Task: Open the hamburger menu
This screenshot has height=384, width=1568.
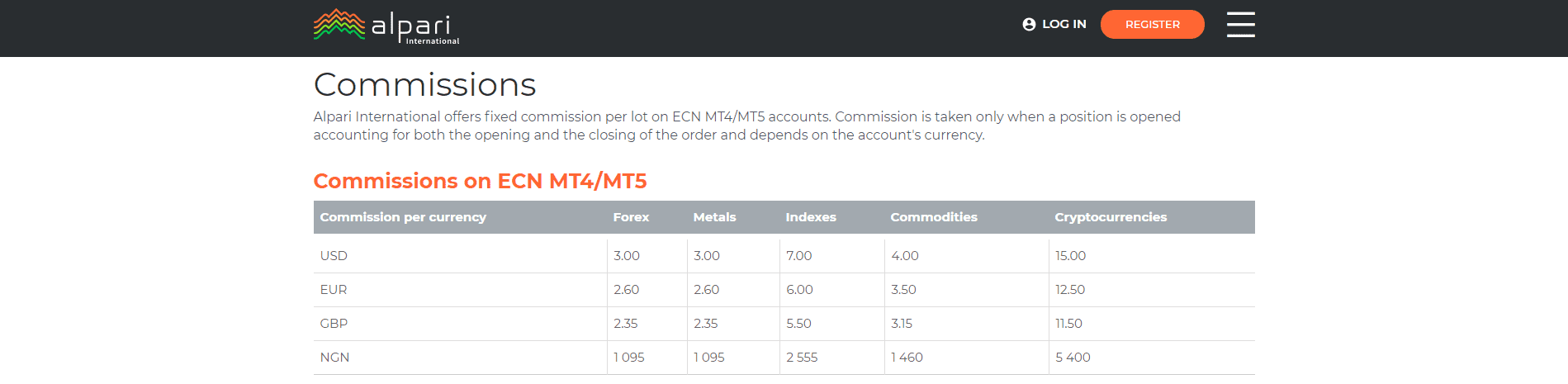Action: 1240,25
